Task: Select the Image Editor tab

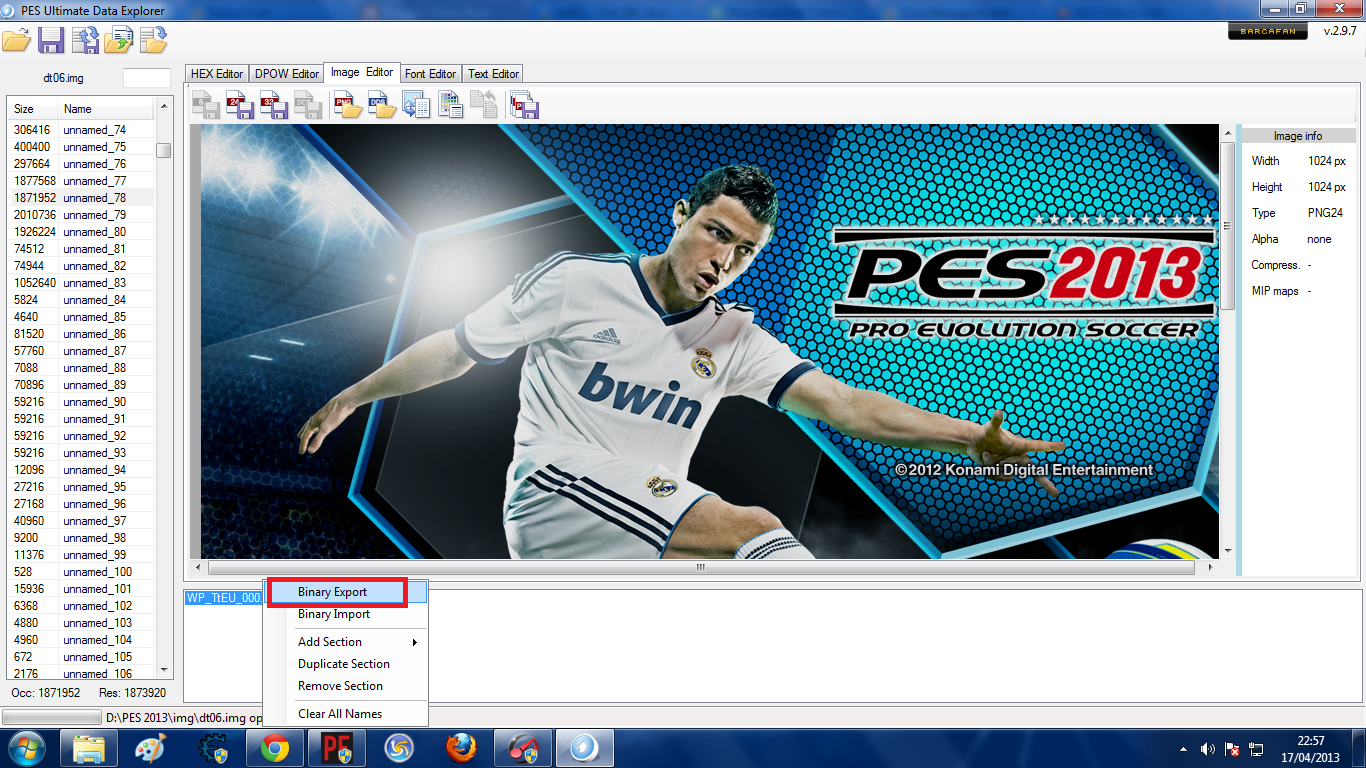Action: tap(362, 72)
